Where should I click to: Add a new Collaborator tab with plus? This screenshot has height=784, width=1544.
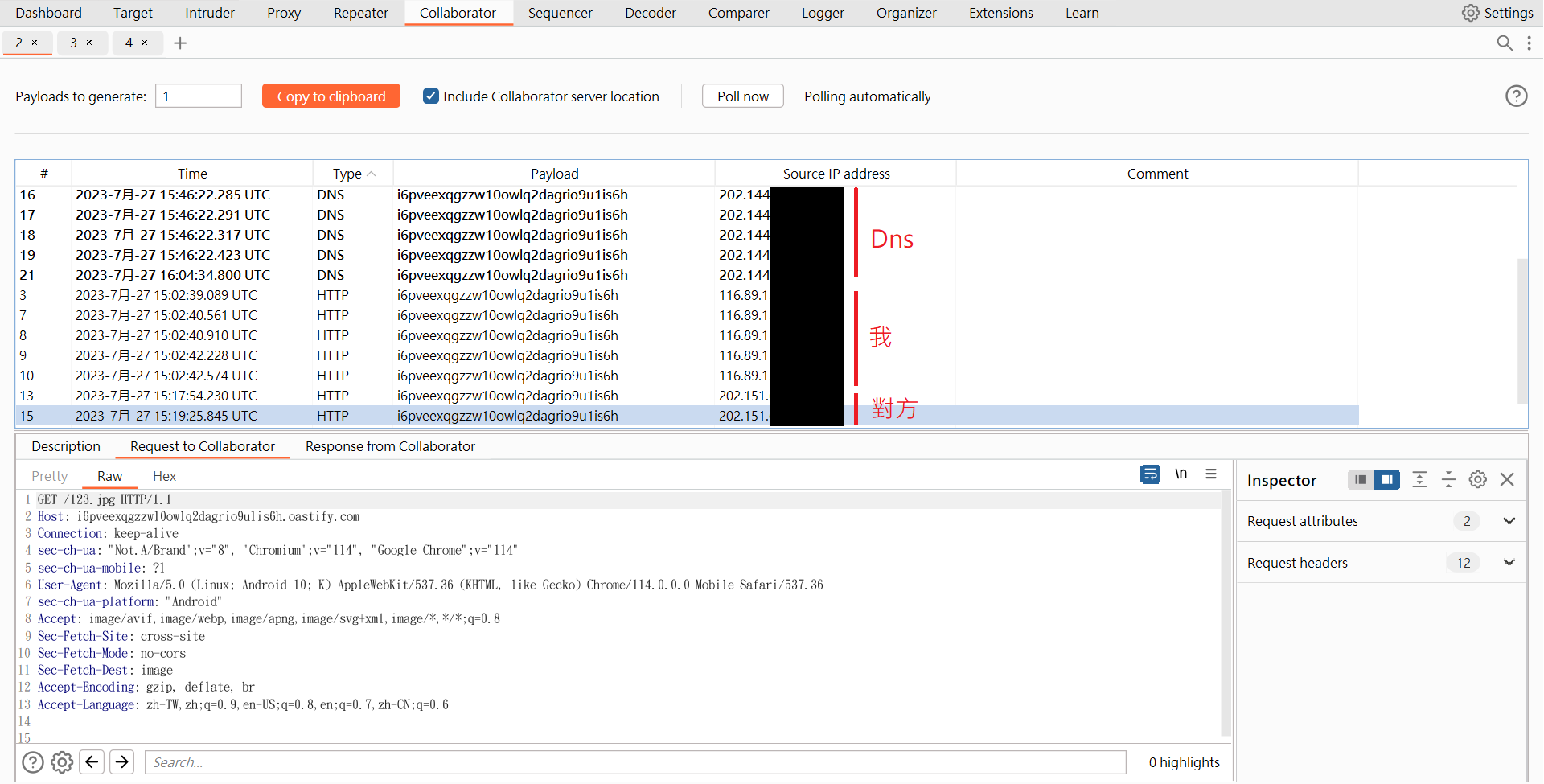[x=180, y=43]
